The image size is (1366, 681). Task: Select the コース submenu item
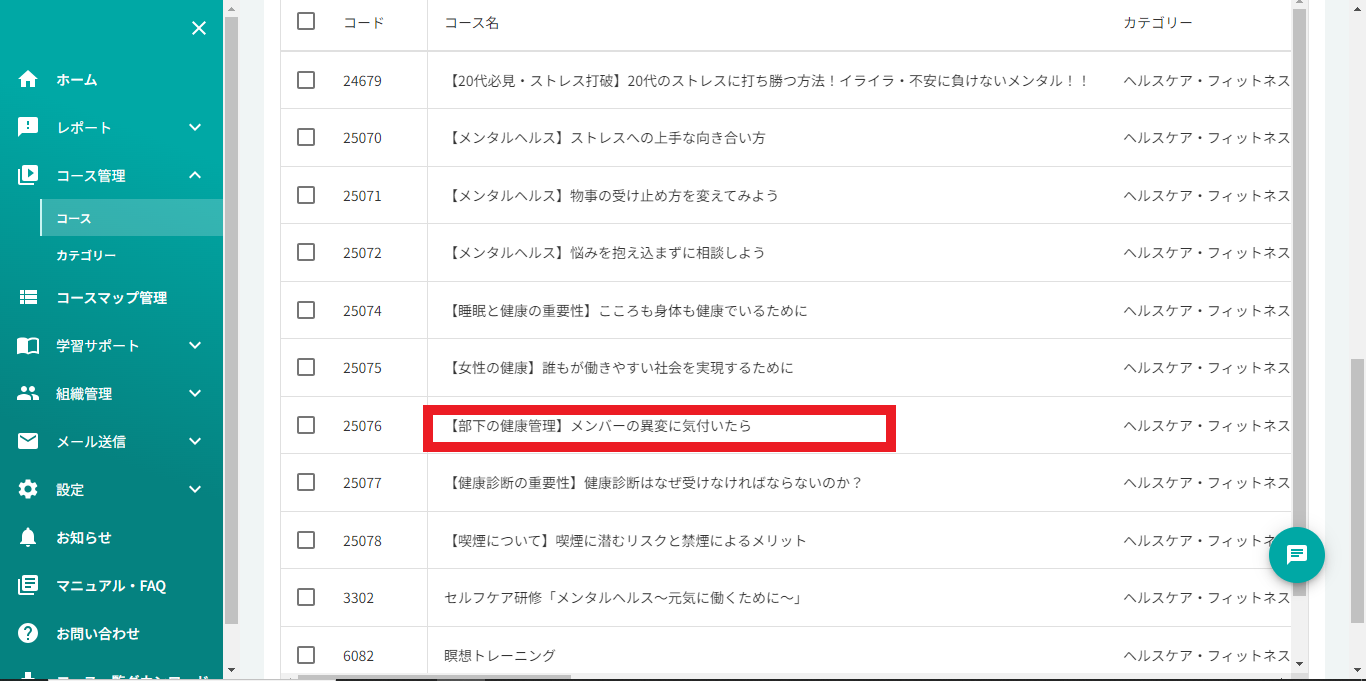coord(131,218)
